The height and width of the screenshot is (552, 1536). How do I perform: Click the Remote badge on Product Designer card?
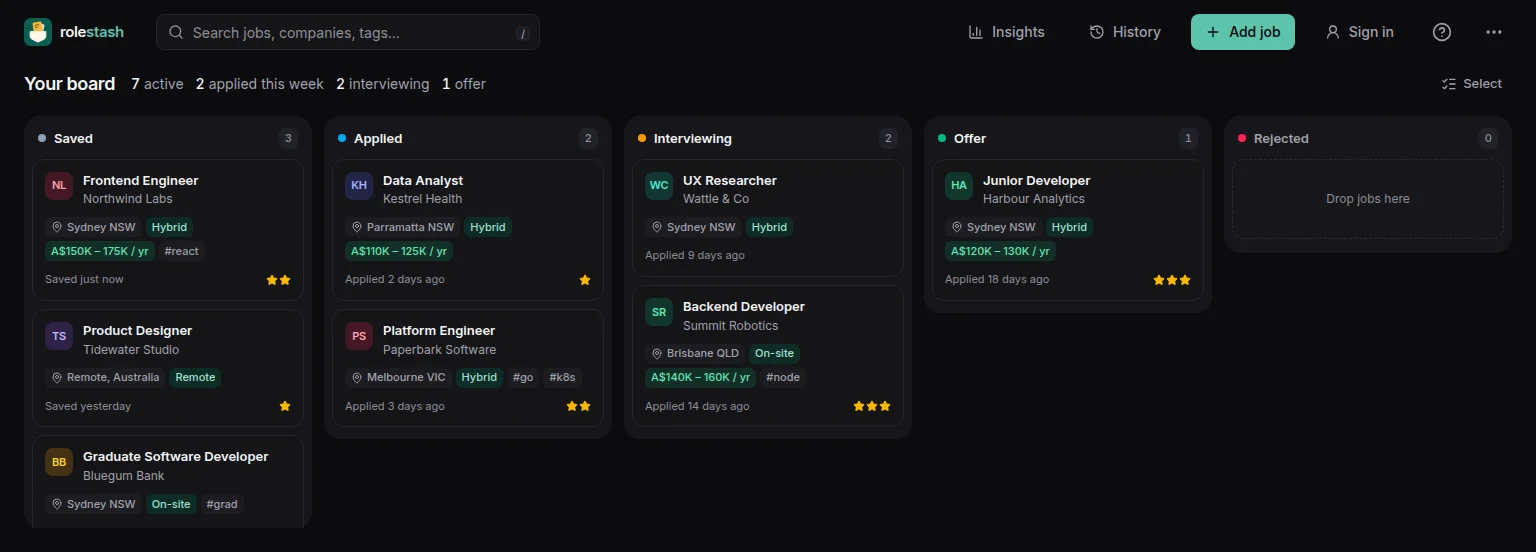[x=195, y=377]
